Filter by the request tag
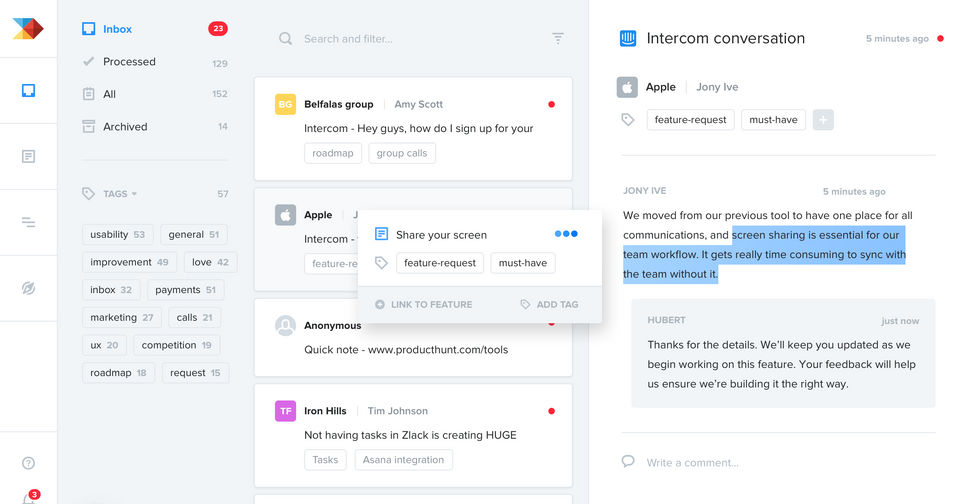 [x=195, y=372]
